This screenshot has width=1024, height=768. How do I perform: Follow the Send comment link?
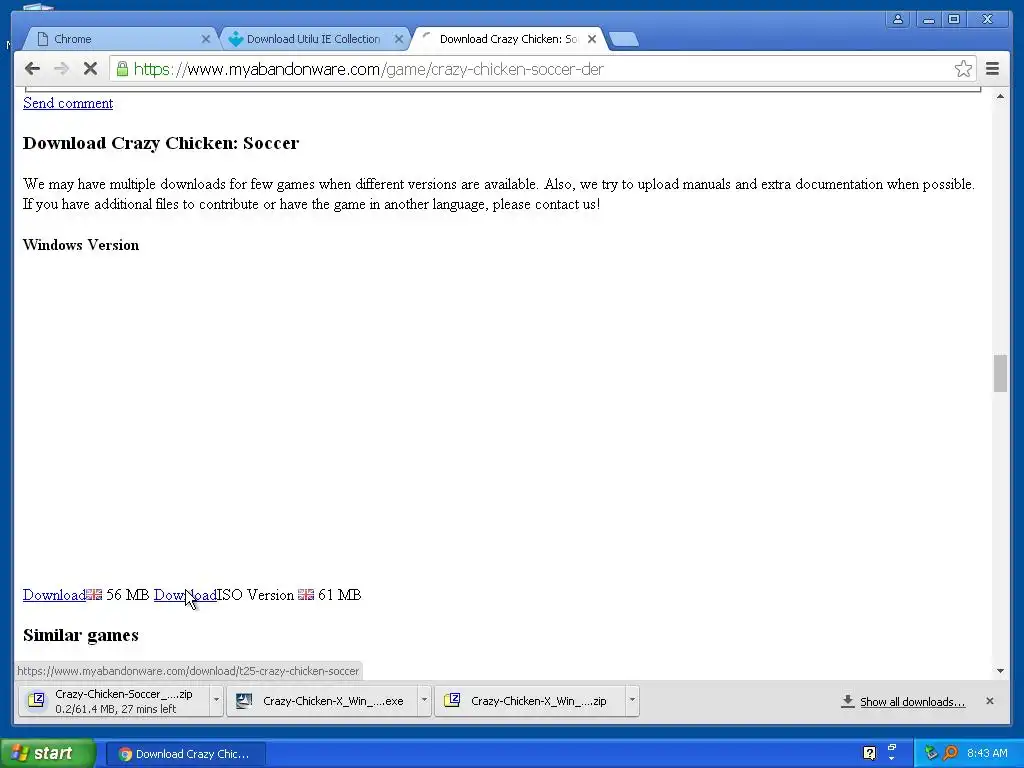point(68,103)
